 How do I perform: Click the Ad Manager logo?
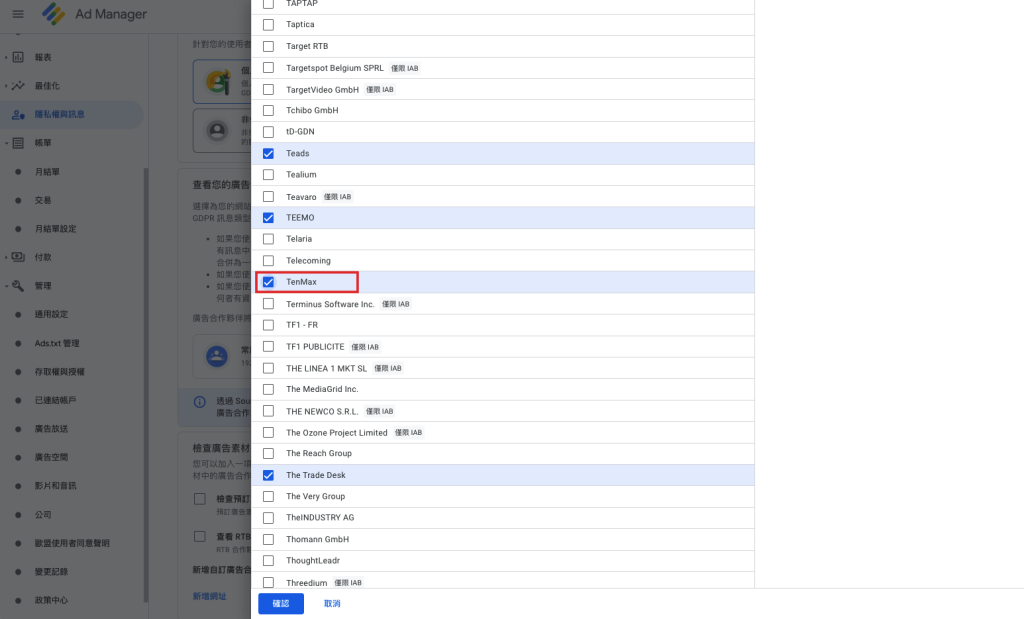[x=53, y=14]
